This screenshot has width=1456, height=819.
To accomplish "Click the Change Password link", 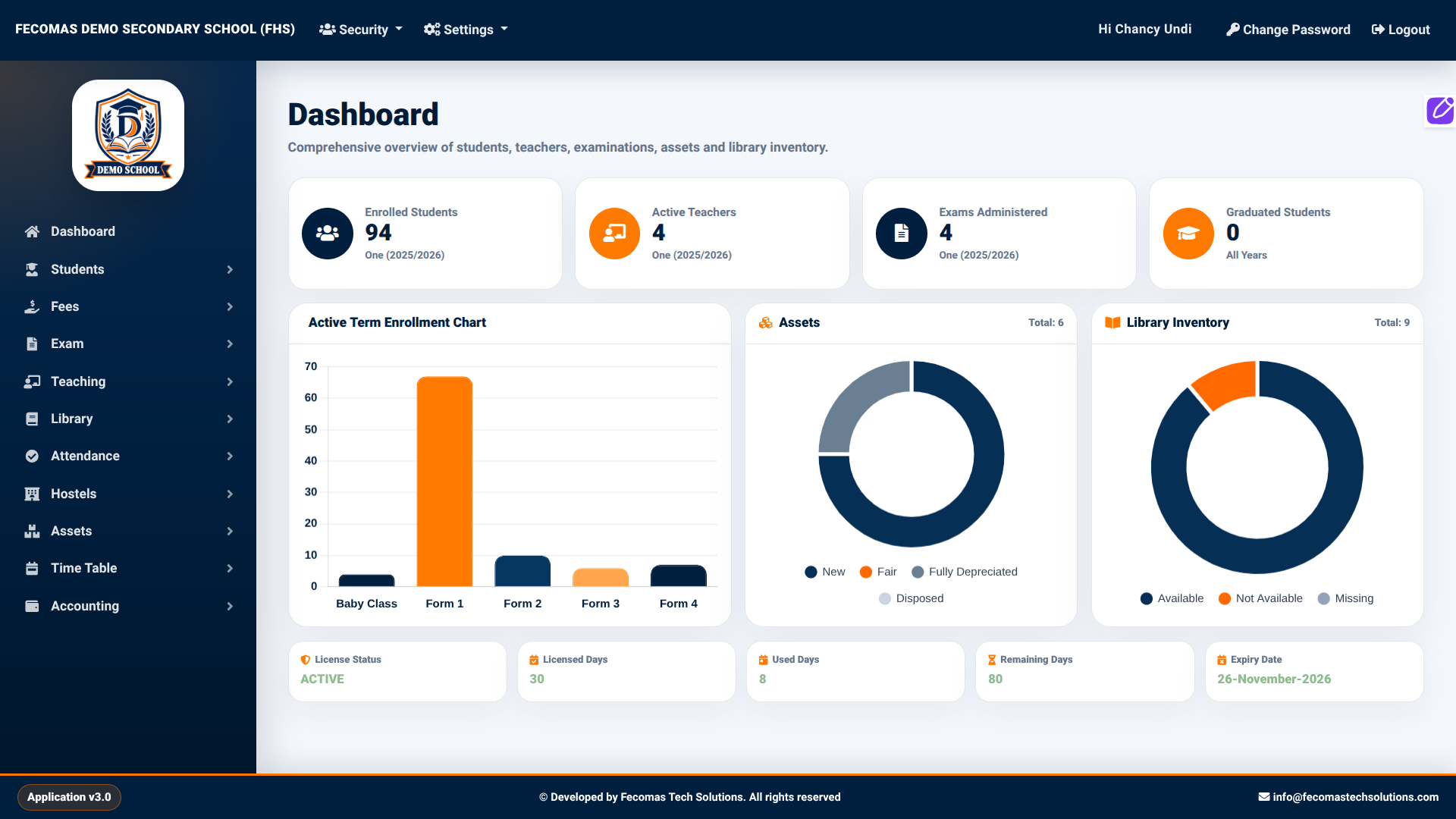I will coord(1288,30).
